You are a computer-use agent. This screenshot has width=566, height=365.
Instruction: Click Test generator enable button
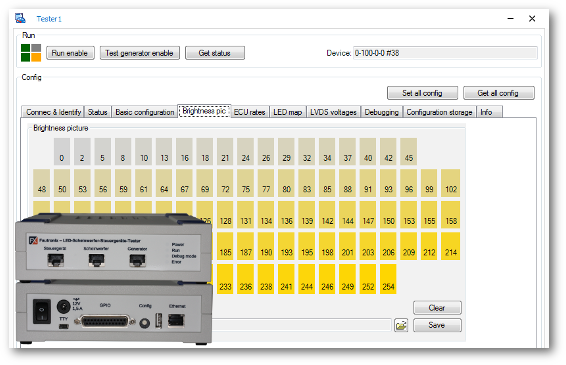139,53
